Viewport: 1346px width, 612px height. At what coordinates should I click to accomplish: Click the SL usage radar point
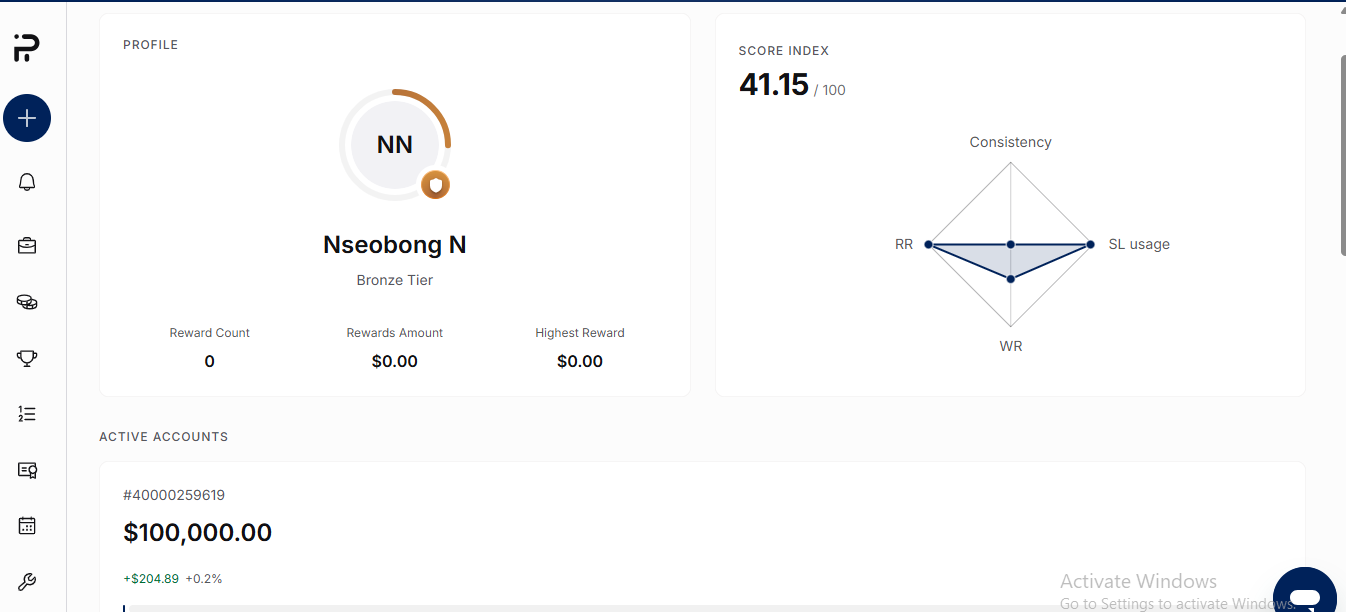[1090, 244]
